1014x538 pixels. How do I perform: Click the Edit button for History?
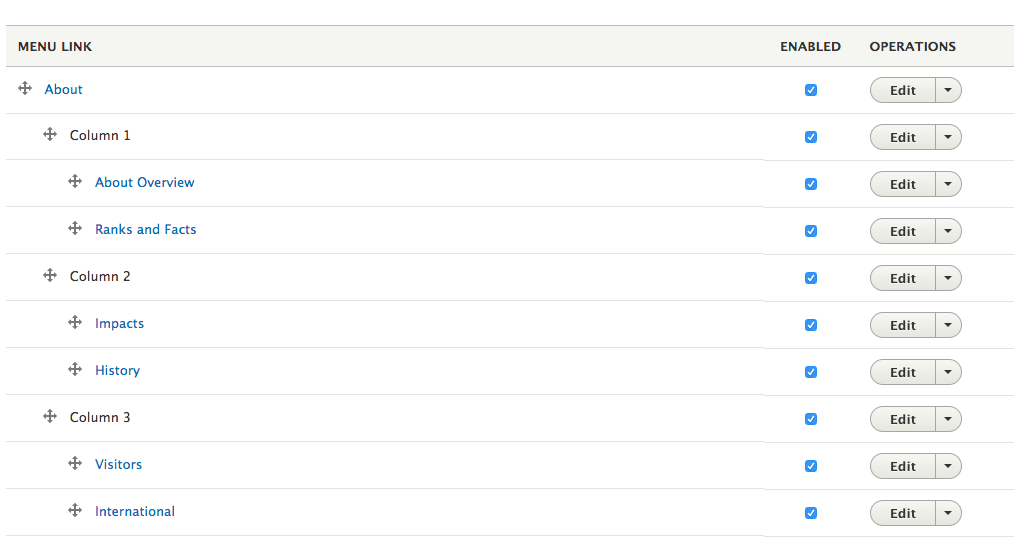(902, 372)
